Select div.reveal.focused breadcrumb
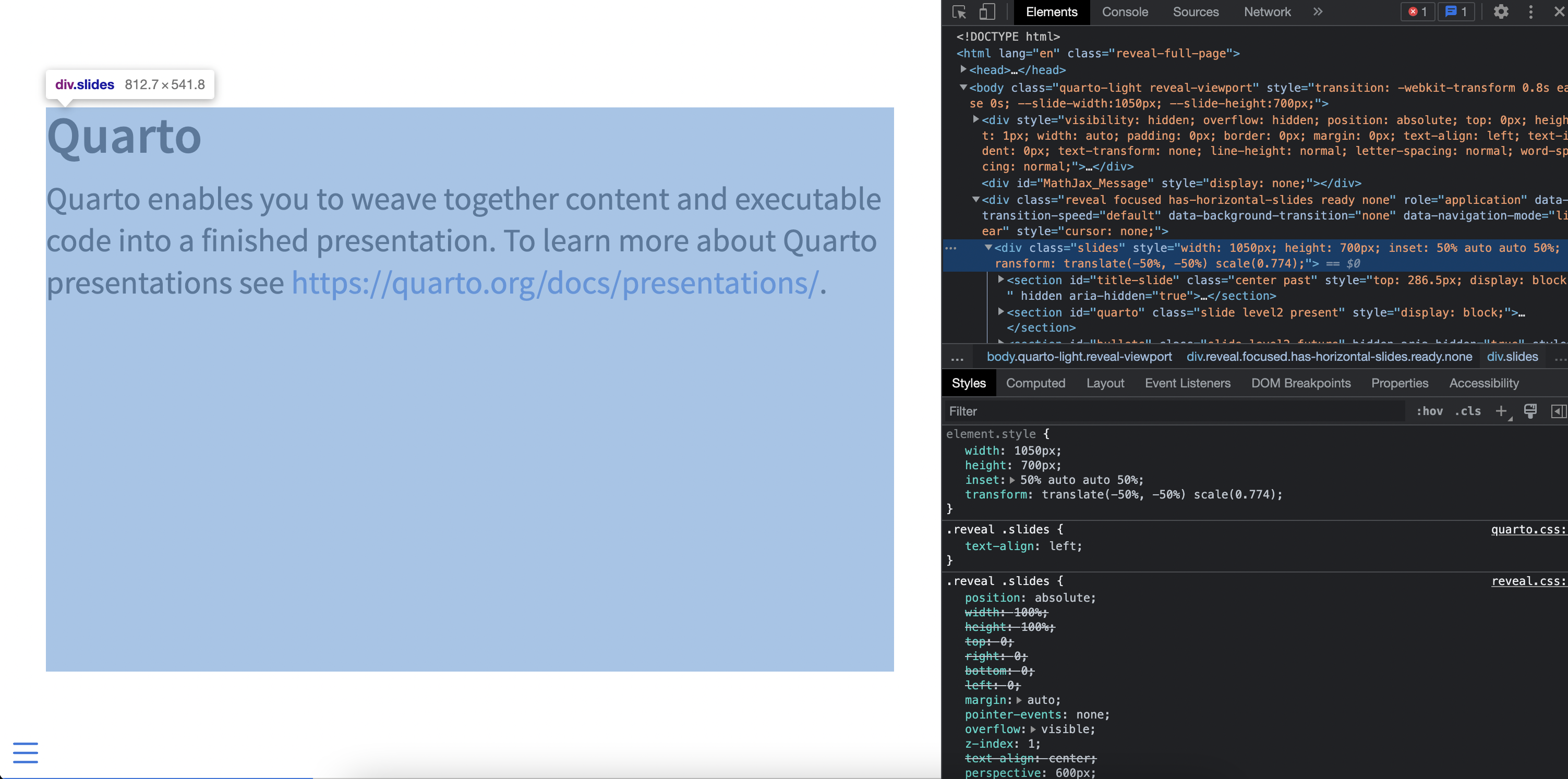Viewport: 1568px width, 779px height. (1329, 357)
